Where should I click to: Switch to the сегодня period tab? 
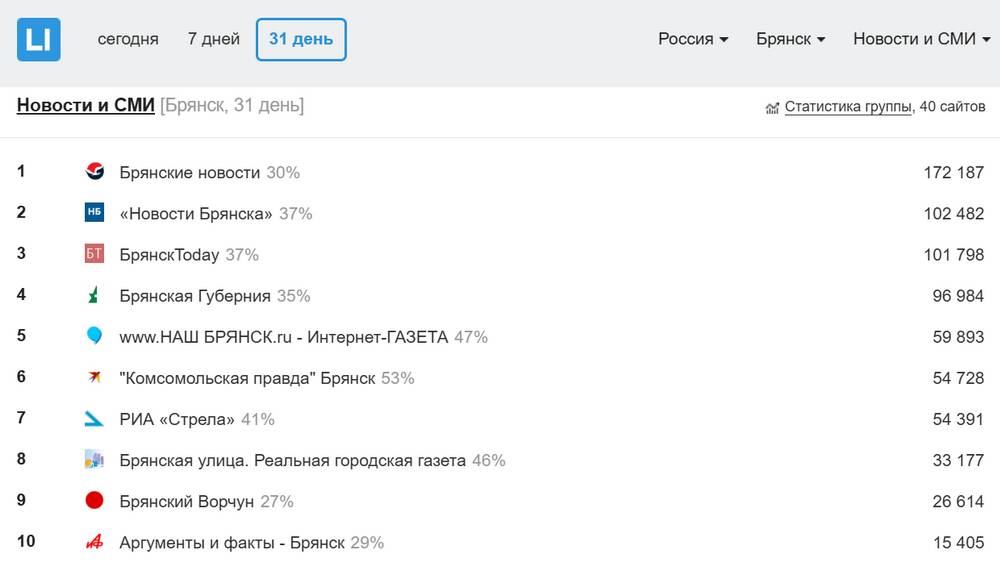[128, 39]
